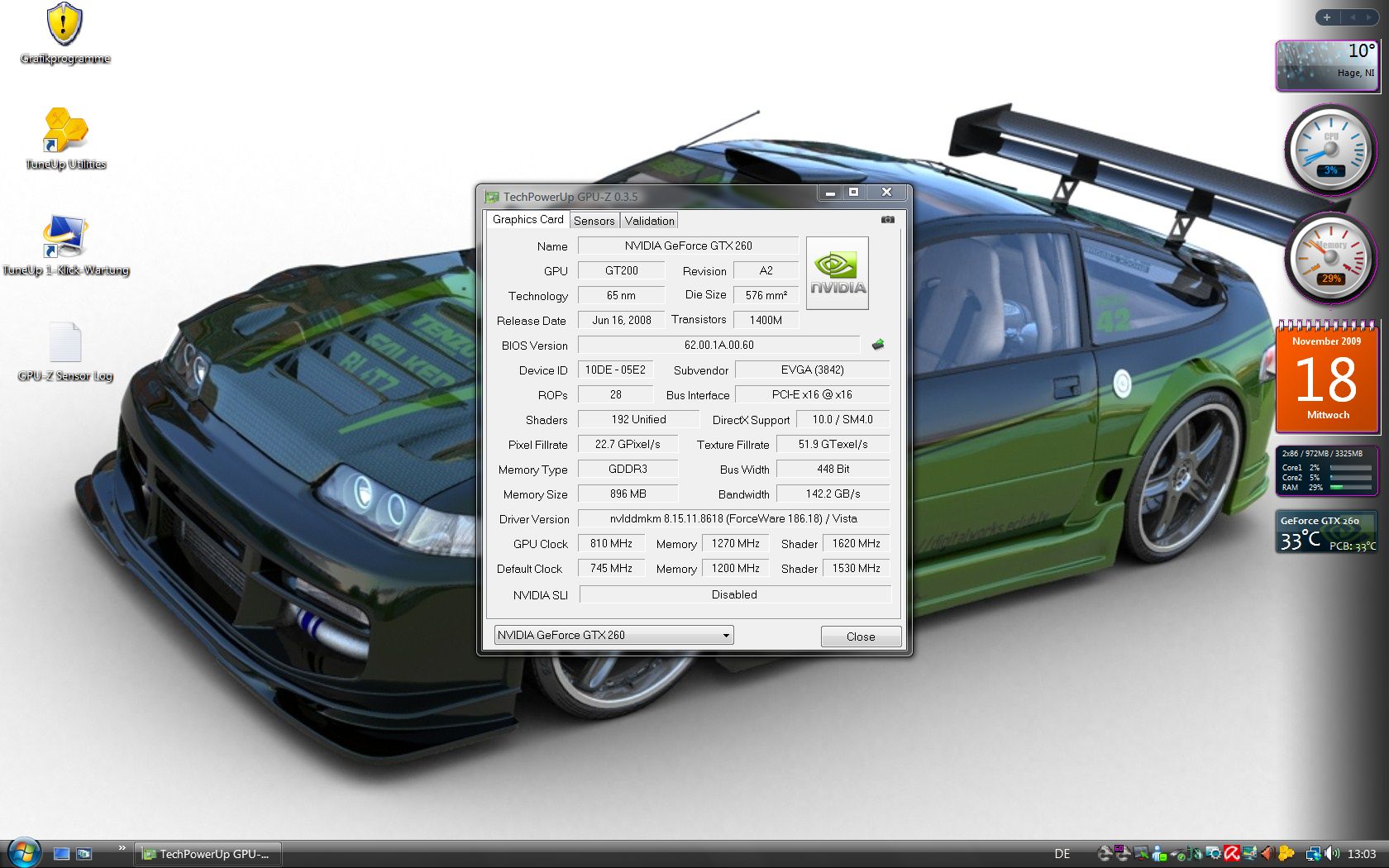Launch TuneUp Utilities from the desktop
This screenshot has width=1389, height=868.
(65, 139)
